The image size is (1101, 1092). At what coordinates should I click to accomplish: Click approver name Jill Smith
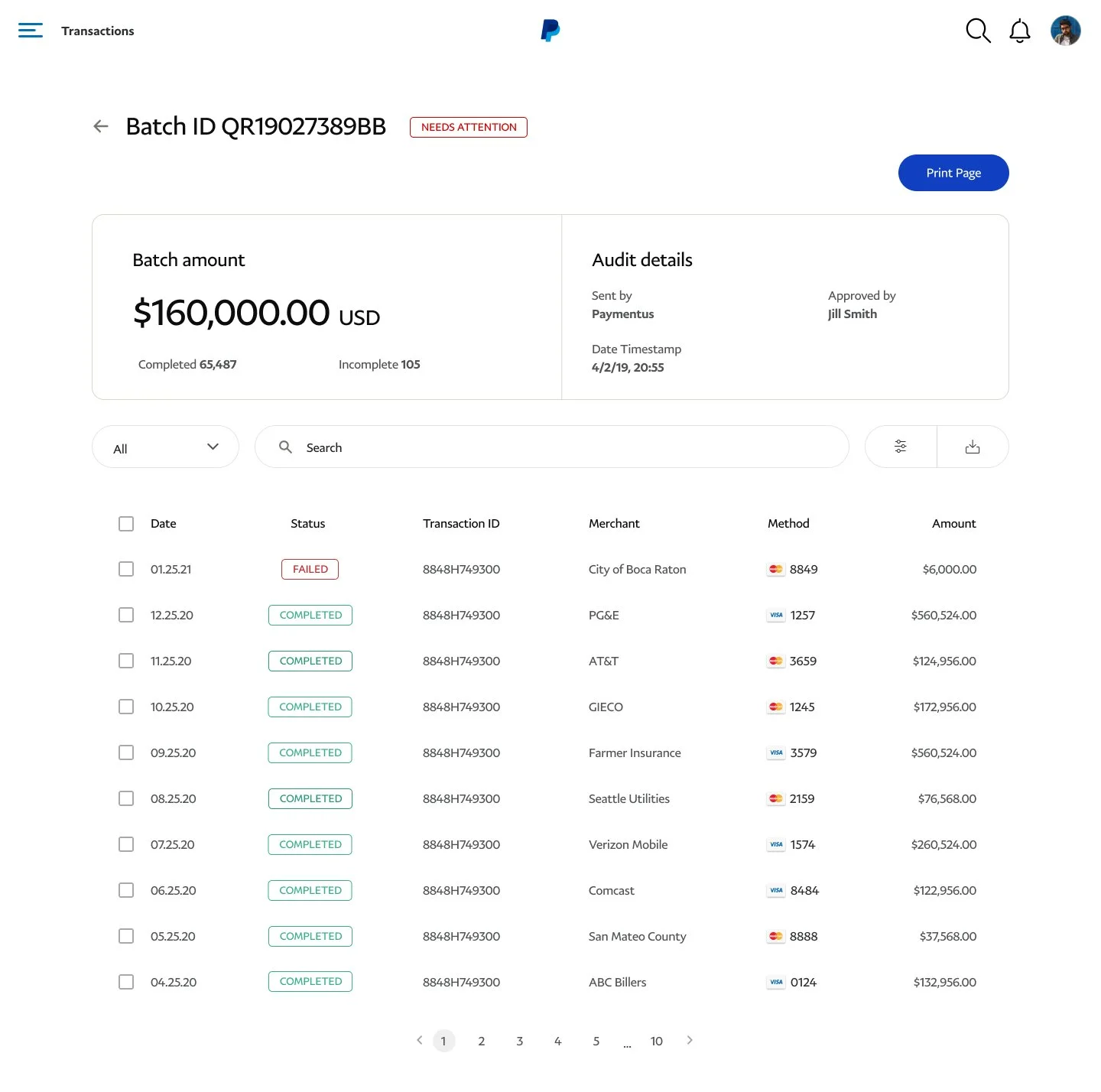(x=853, y=314)
